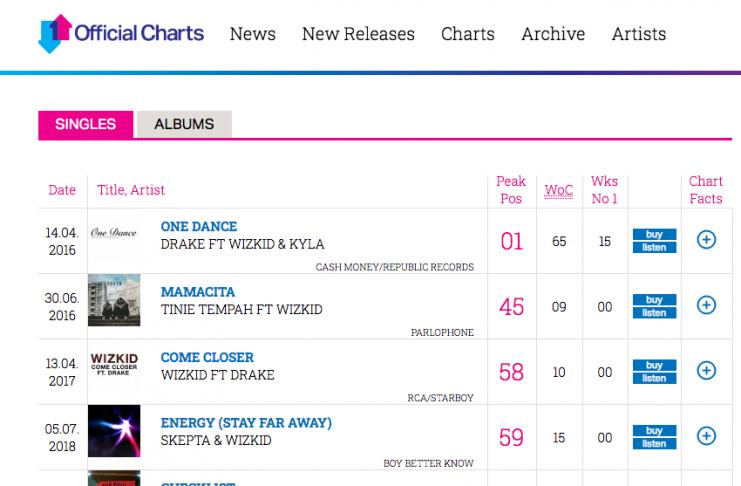The height and width of the screenshot is (486, 741).
Task: Click the Come Closer album cover thumbnail
Action: pyautogui.click(x=114, y=365)
